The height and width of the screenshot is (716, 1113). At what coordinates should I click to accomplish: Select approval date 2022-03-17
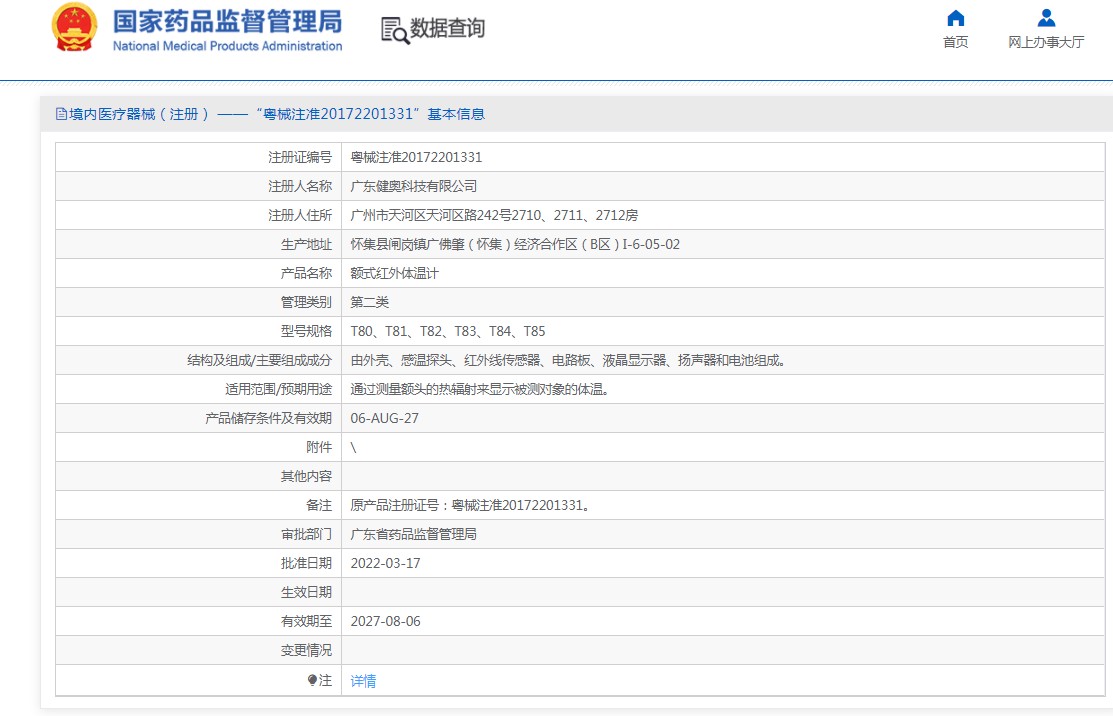pyautogui.click(x=385, y=563)
